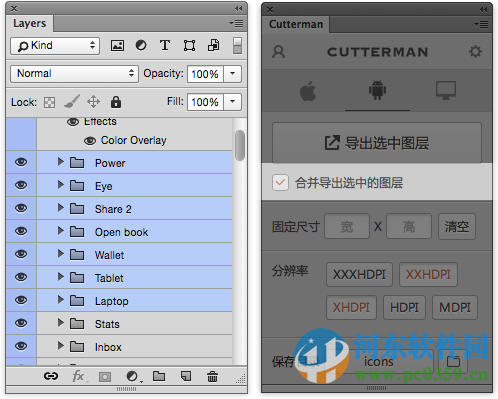
Task: Add a layer mask icon
Action: (x=105, y=377)
